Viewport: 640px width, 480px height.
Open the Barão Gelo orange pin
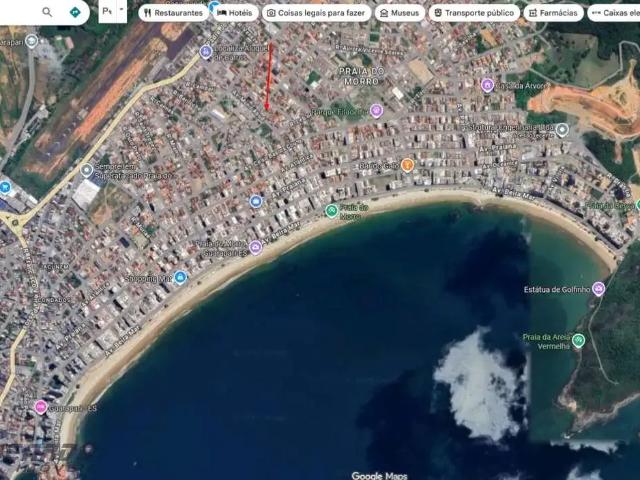[407, 165]
